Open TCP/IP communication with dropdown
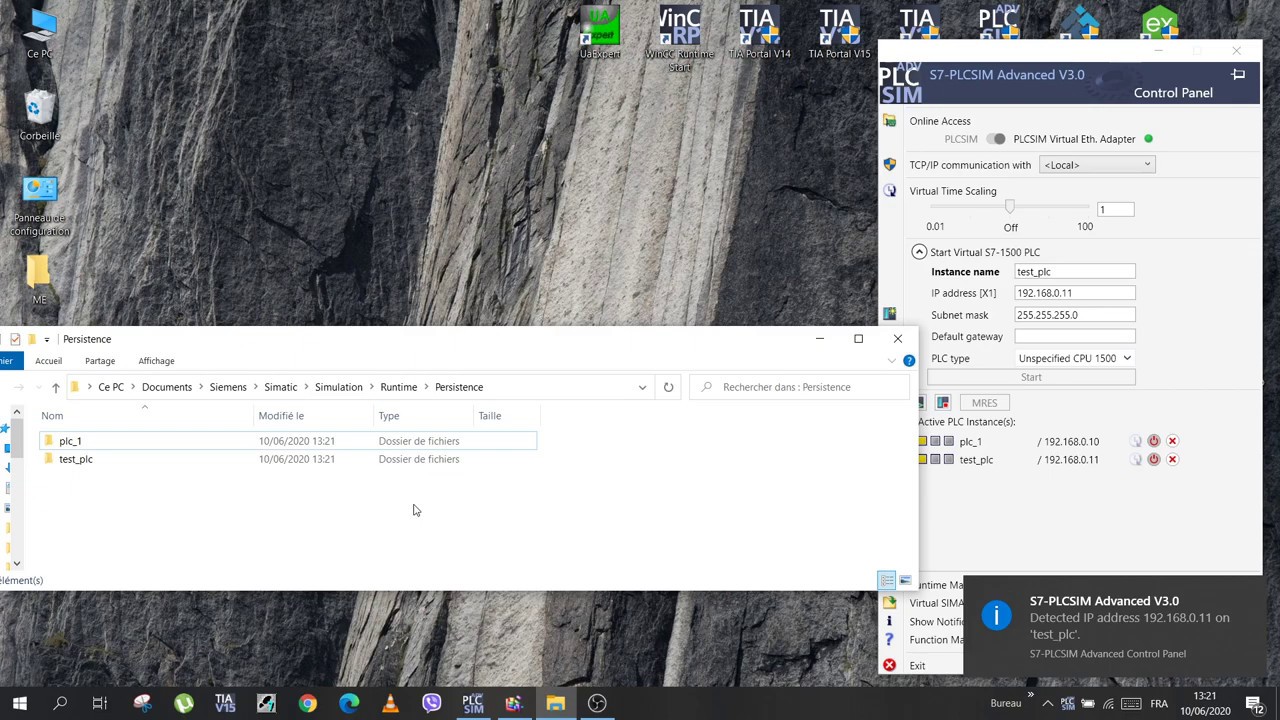Screen dimensions: 1280x720 coord(1097,165)
